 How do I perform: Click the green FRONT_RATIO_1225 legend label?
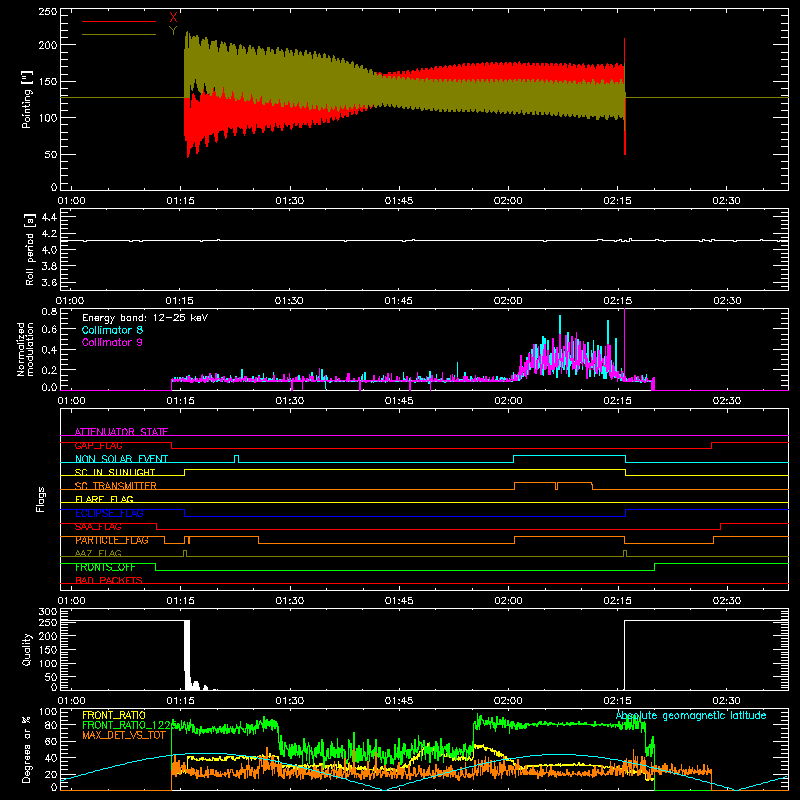(x=129, y=725)
